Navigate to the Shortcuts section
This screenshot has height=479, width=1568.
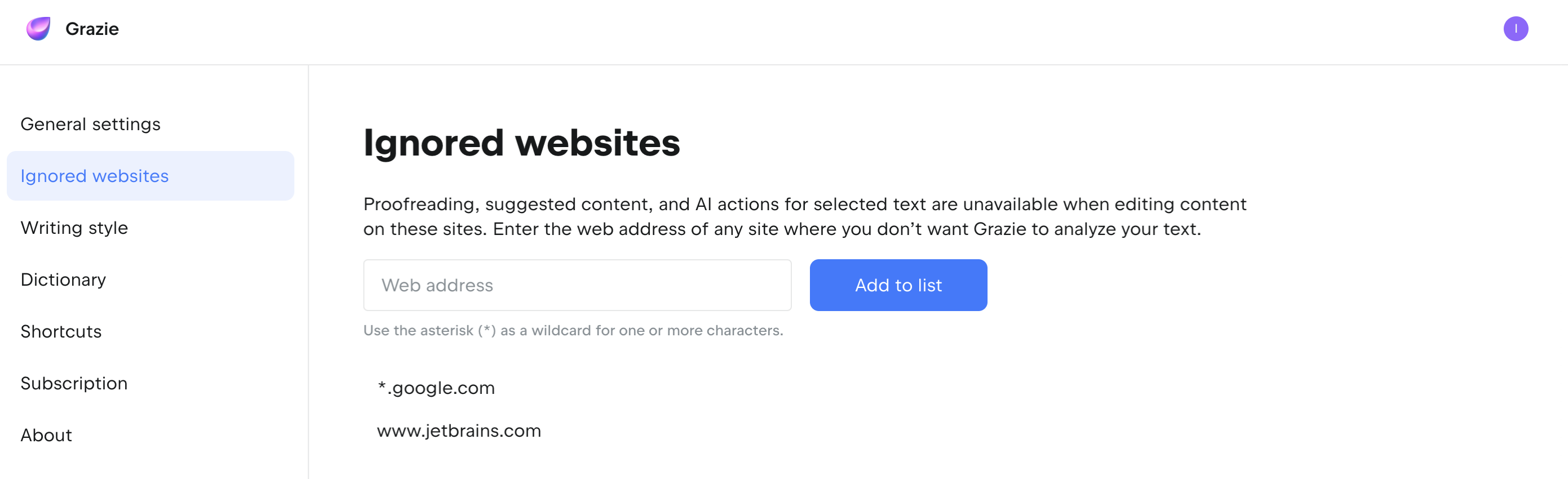click(x=61, y=331)
